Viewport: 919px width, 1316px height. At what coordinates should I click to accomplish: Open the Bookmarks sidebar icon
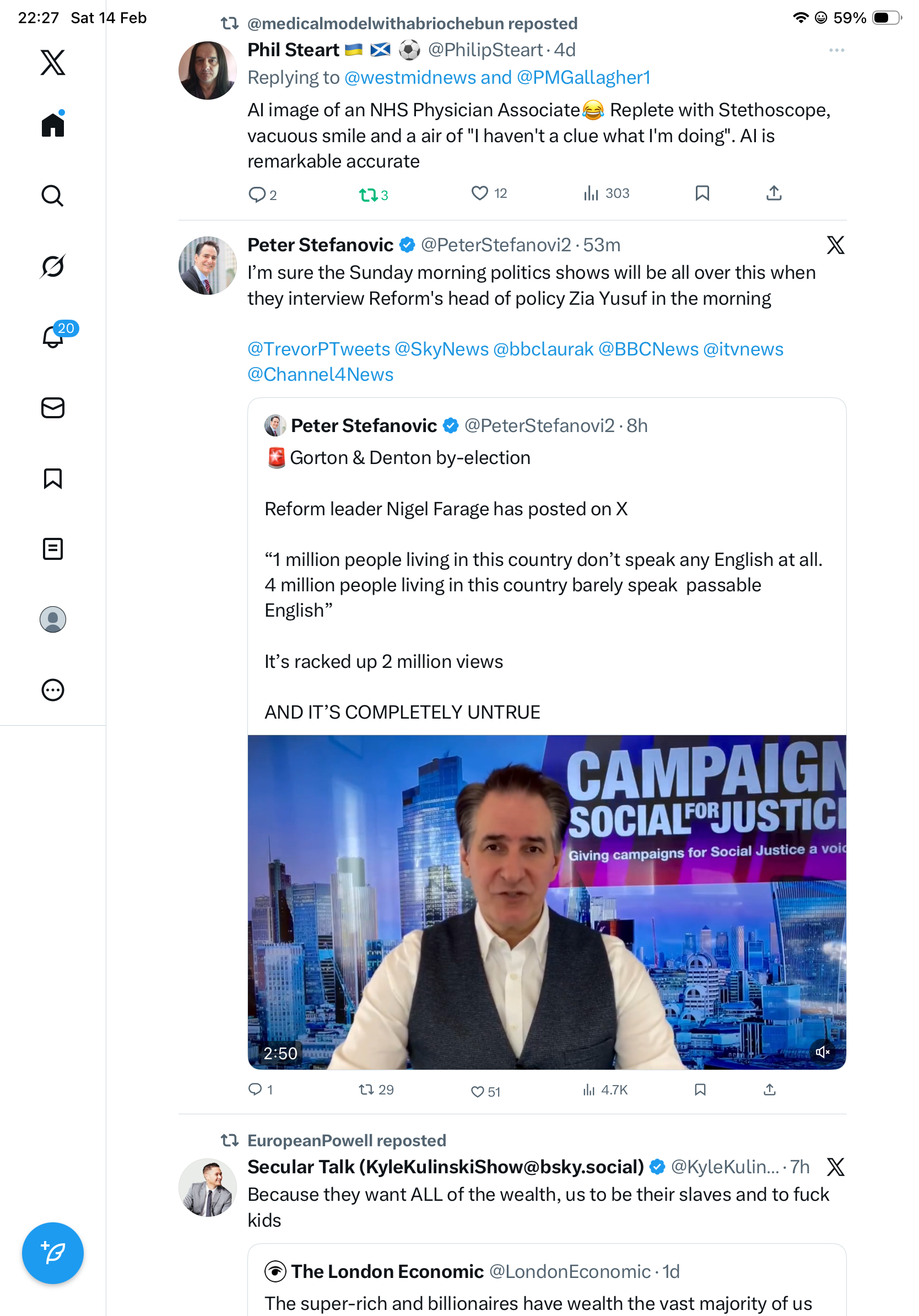53,478
